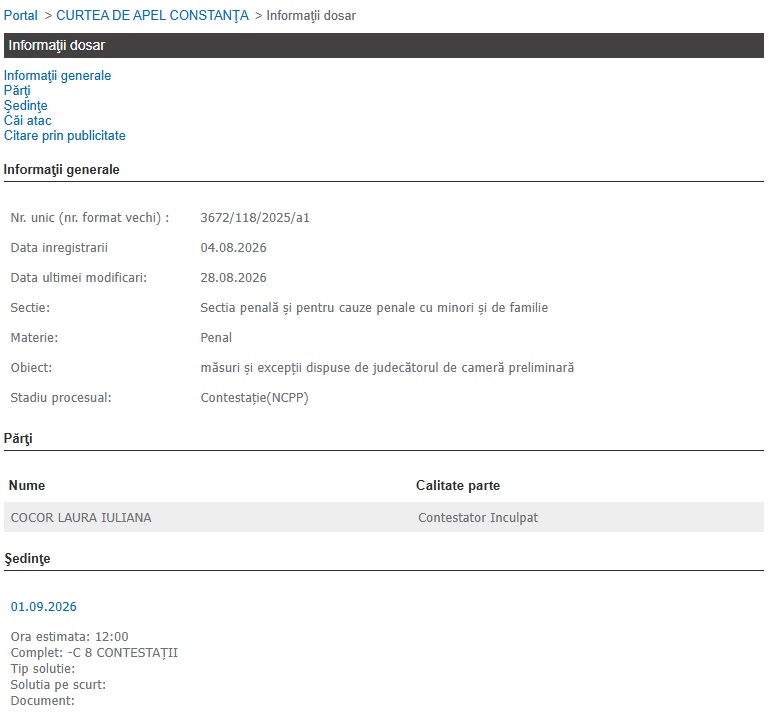Click the Materie value Penal
Image resolution: width=769 pixels, height=713 pixels.
point(216,337)
